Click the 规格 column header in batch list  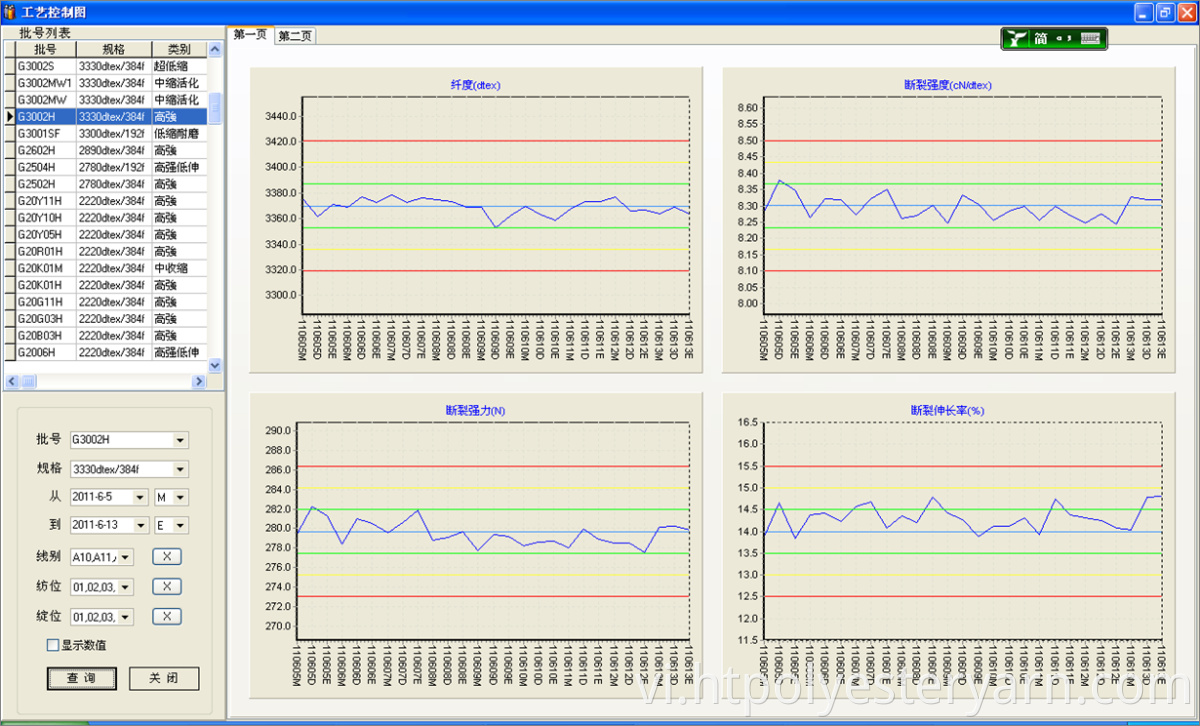[x=113, y=49]
